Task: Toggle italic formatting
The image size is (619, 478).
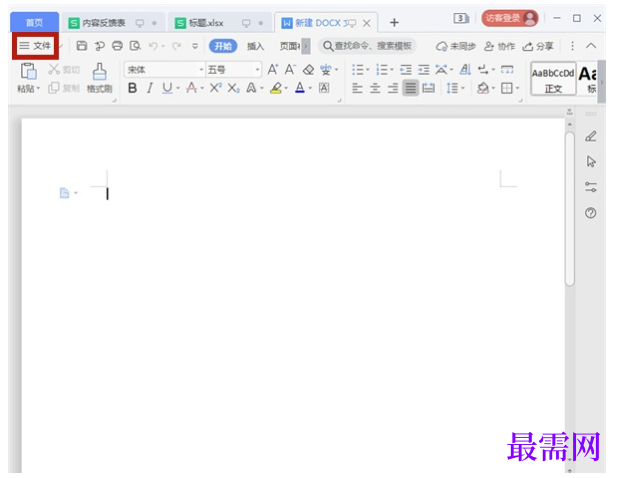Action: (x=150, y=88)
